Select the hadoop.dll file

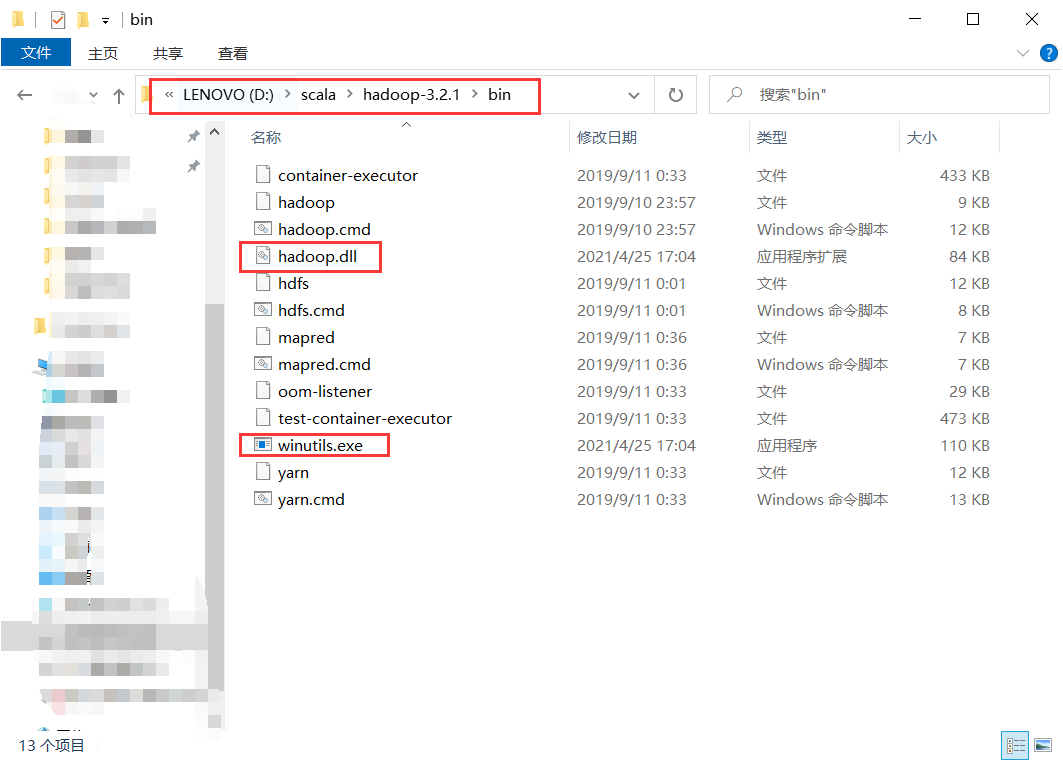click(x=318, y=256)
